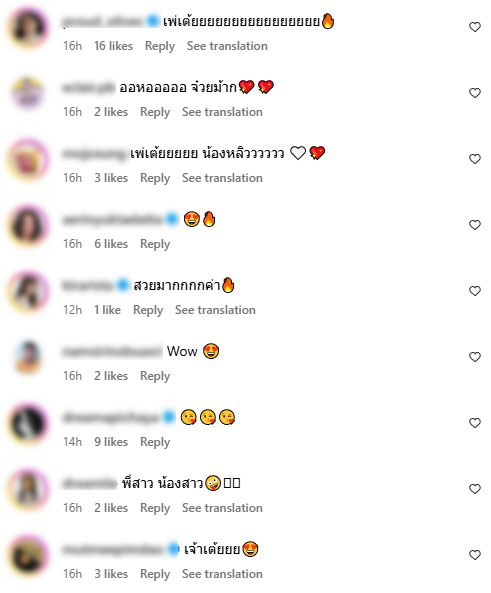Heart the 'ออหอออออ จ๋วยม้าก' comment
Viewport: 491px width, 593px height.
(x=475, y=93)
